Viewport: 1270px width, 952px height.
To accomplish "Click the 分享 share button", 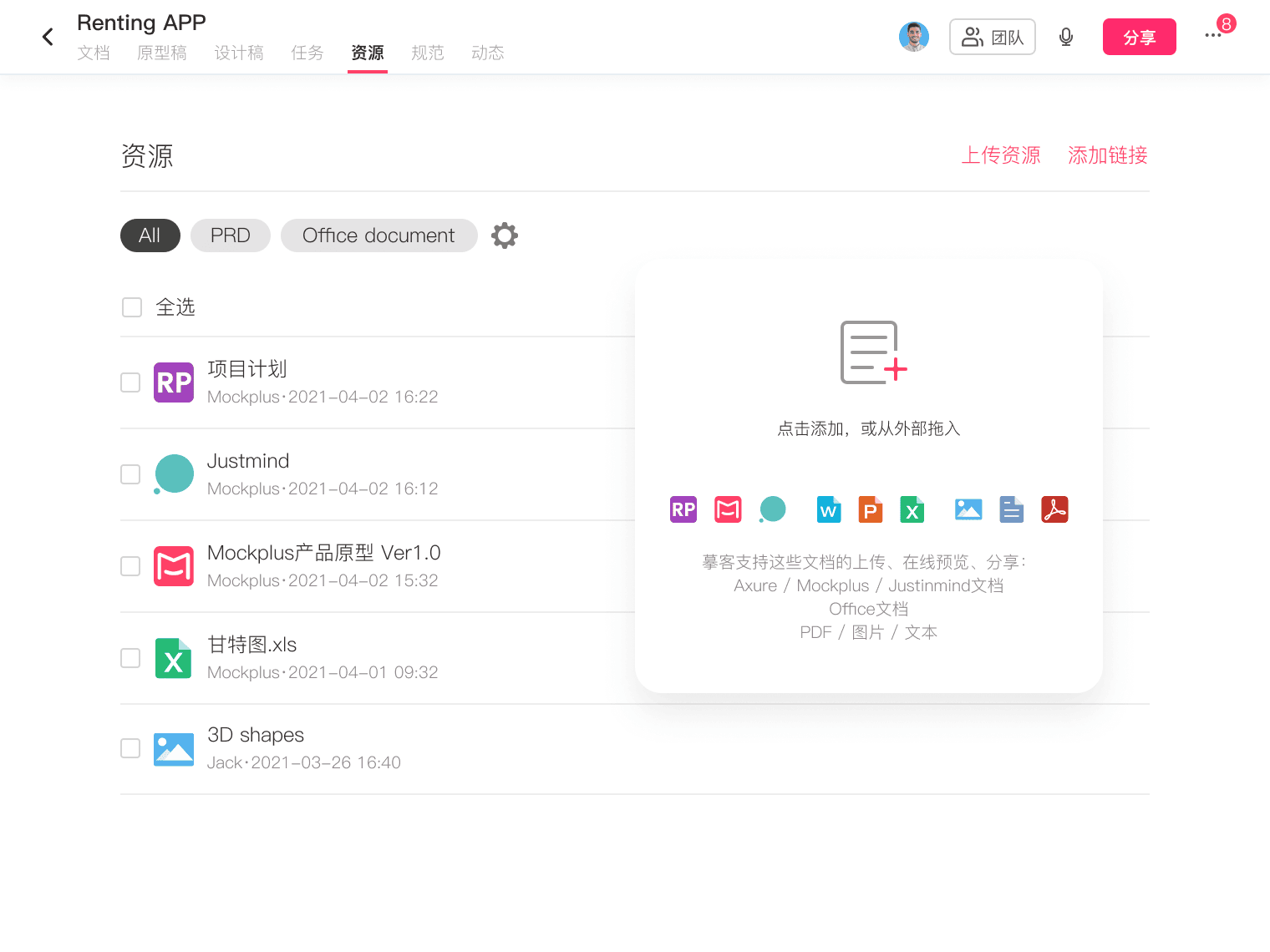I will click(1139, 37).
